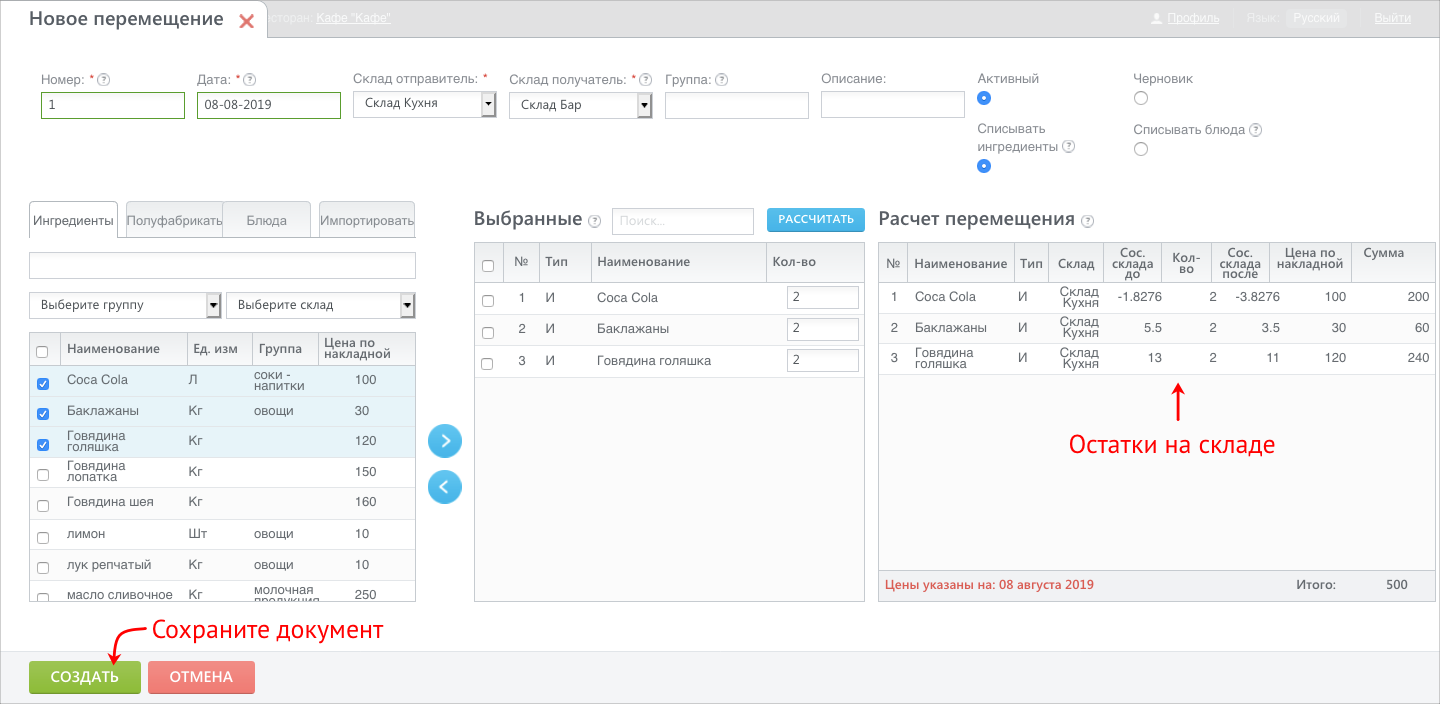This screenshot has height=704, width=1440.
Task: Toggle select-all checkbox in Выбранные header
Action: pyautogui.click(x=488, y=265)
